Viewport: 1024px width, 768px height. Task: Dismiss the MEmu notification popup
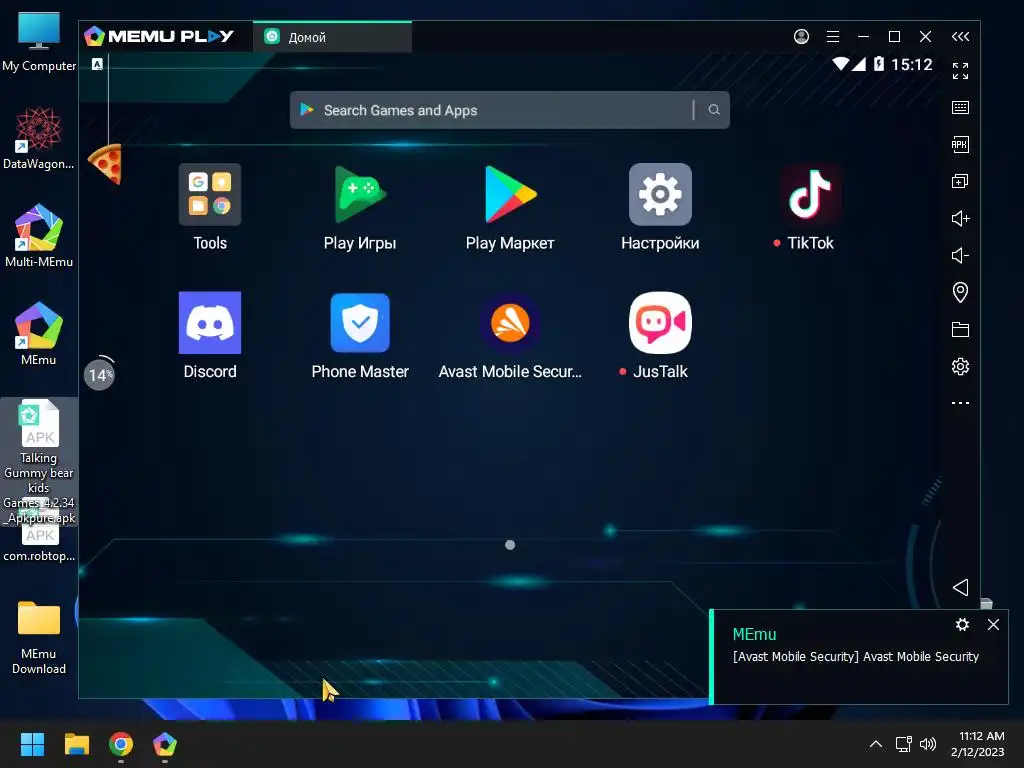[993, 625]
